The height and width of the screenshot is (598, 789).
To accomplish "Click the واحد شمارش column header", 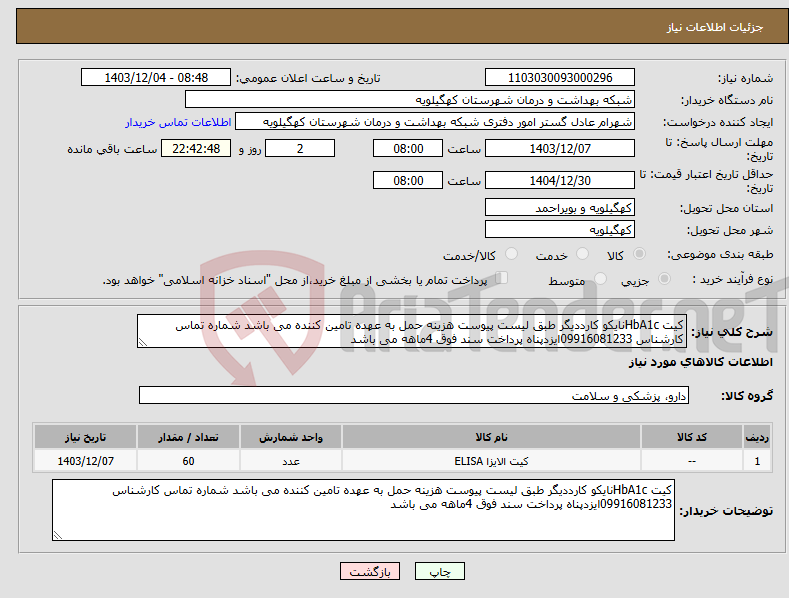I will [x=291, y=437].
